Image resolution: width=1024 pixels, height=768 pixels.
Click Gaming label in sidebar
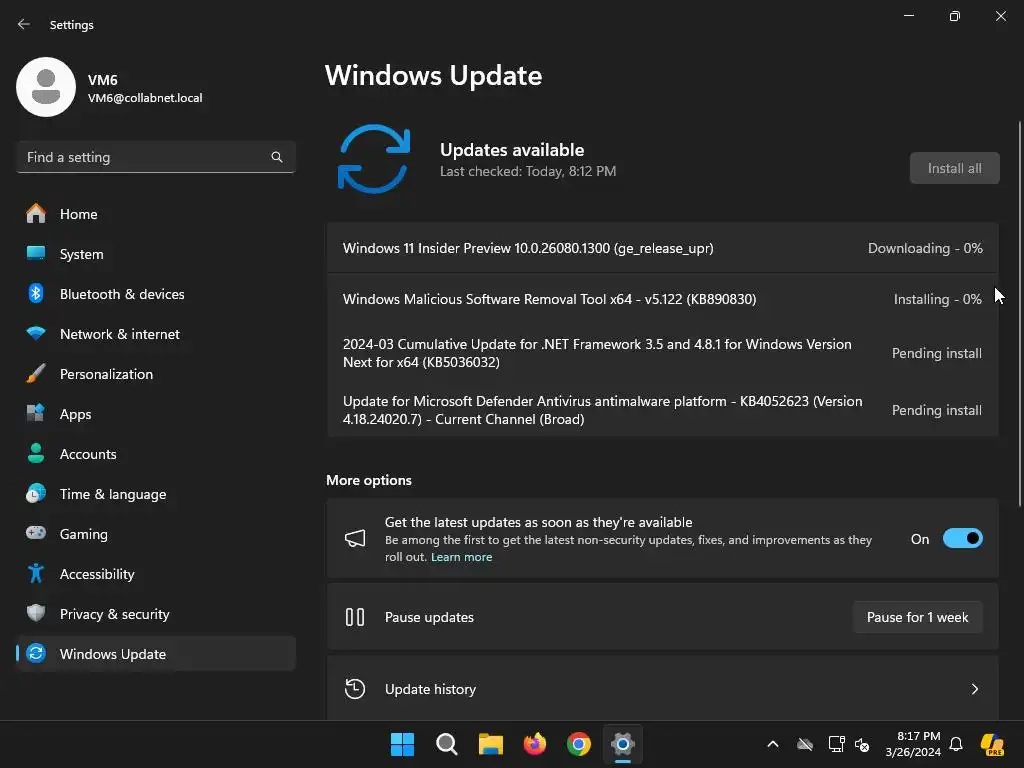[x=84, y=534]
